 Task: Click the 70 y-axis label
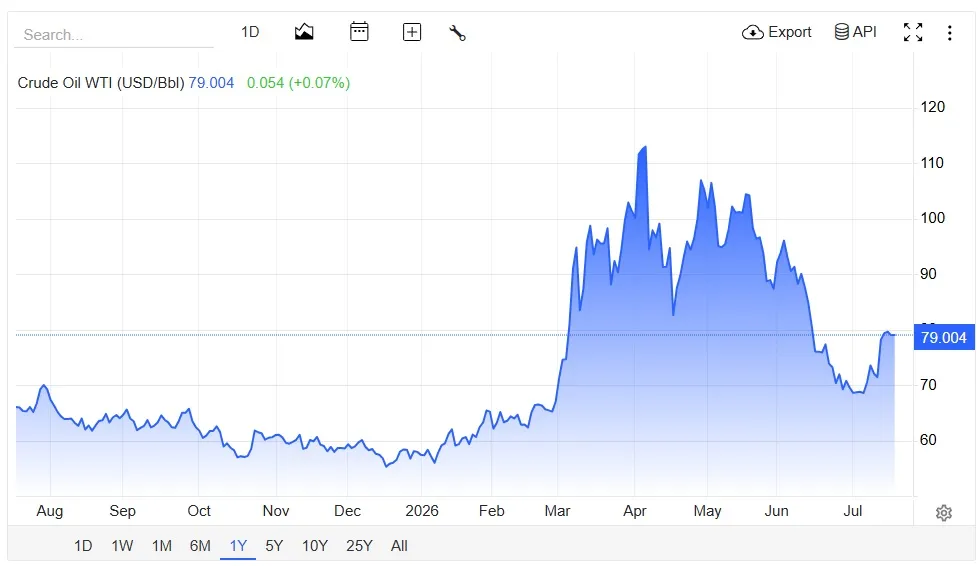(928, 385)
